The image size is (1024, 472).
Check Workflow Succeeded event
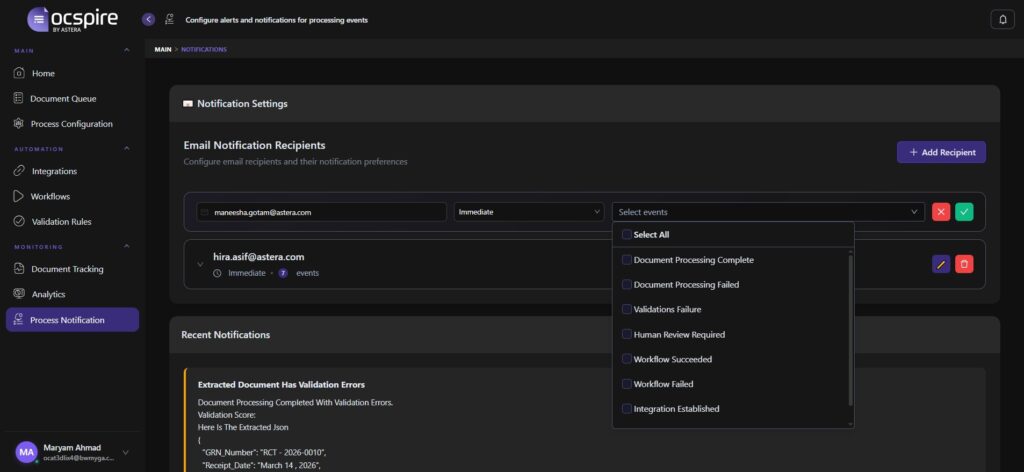click(627, 359)
